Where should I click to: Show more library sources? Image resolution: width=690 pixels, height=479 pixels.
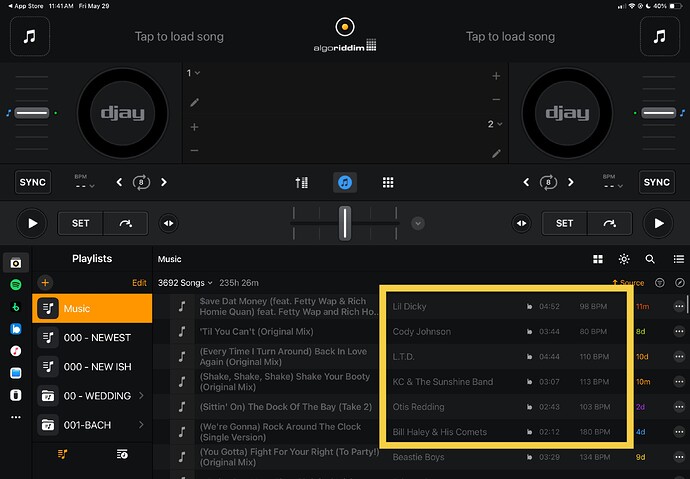tap(16, 417)
